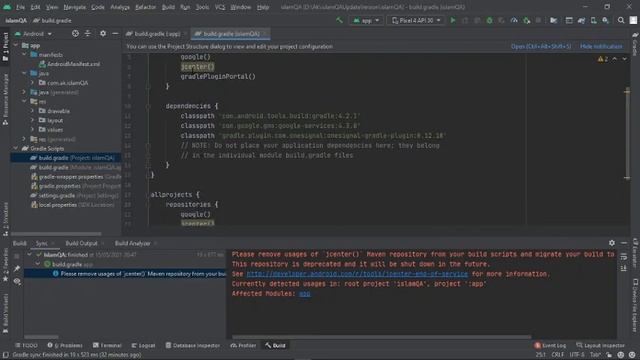Switch to the build.gradle (:app) editor tab
The image size is (640, 360).
(157, 33)
